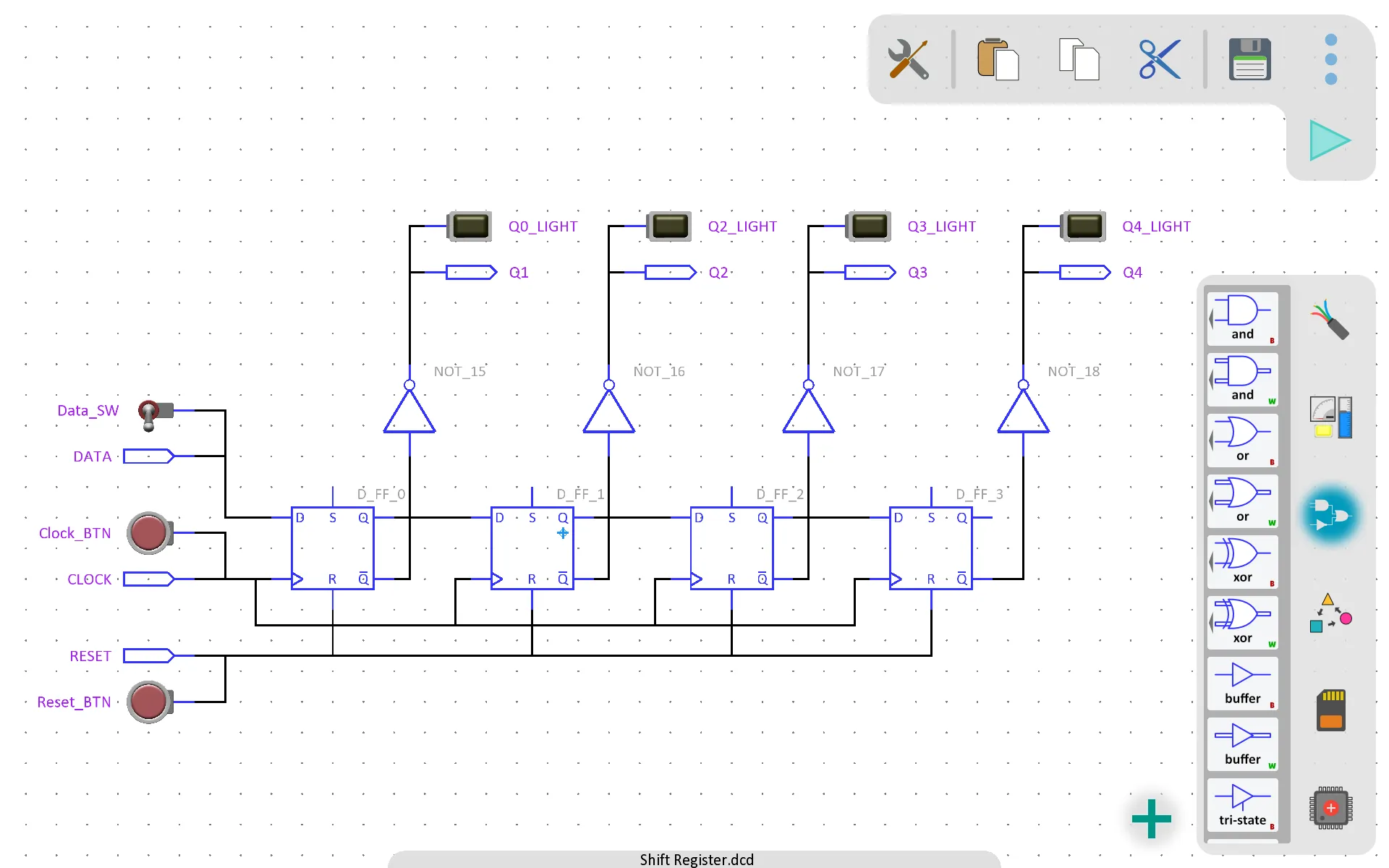Pick the white-labeled and gate

(1242, 380)
